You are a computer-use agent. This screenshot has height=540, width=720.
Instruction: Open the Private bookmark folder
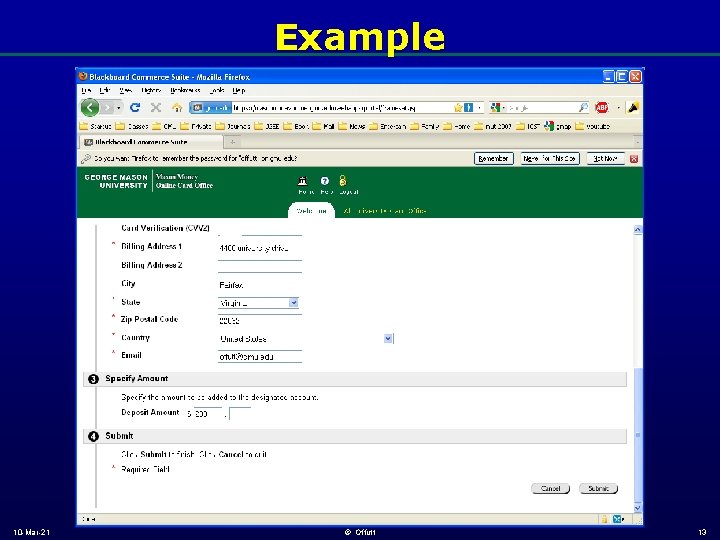196,126
